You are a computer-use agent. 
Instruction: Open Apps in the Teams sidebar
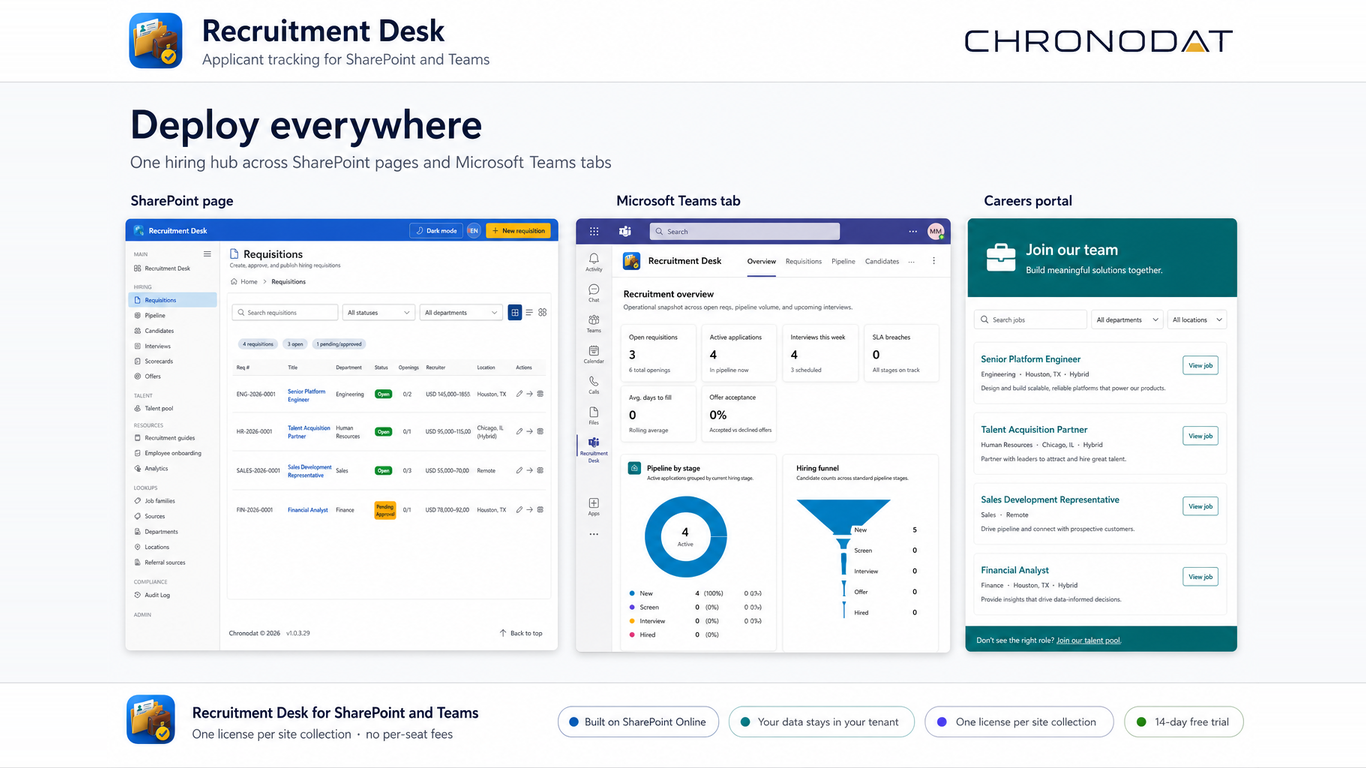coord(594,507)
